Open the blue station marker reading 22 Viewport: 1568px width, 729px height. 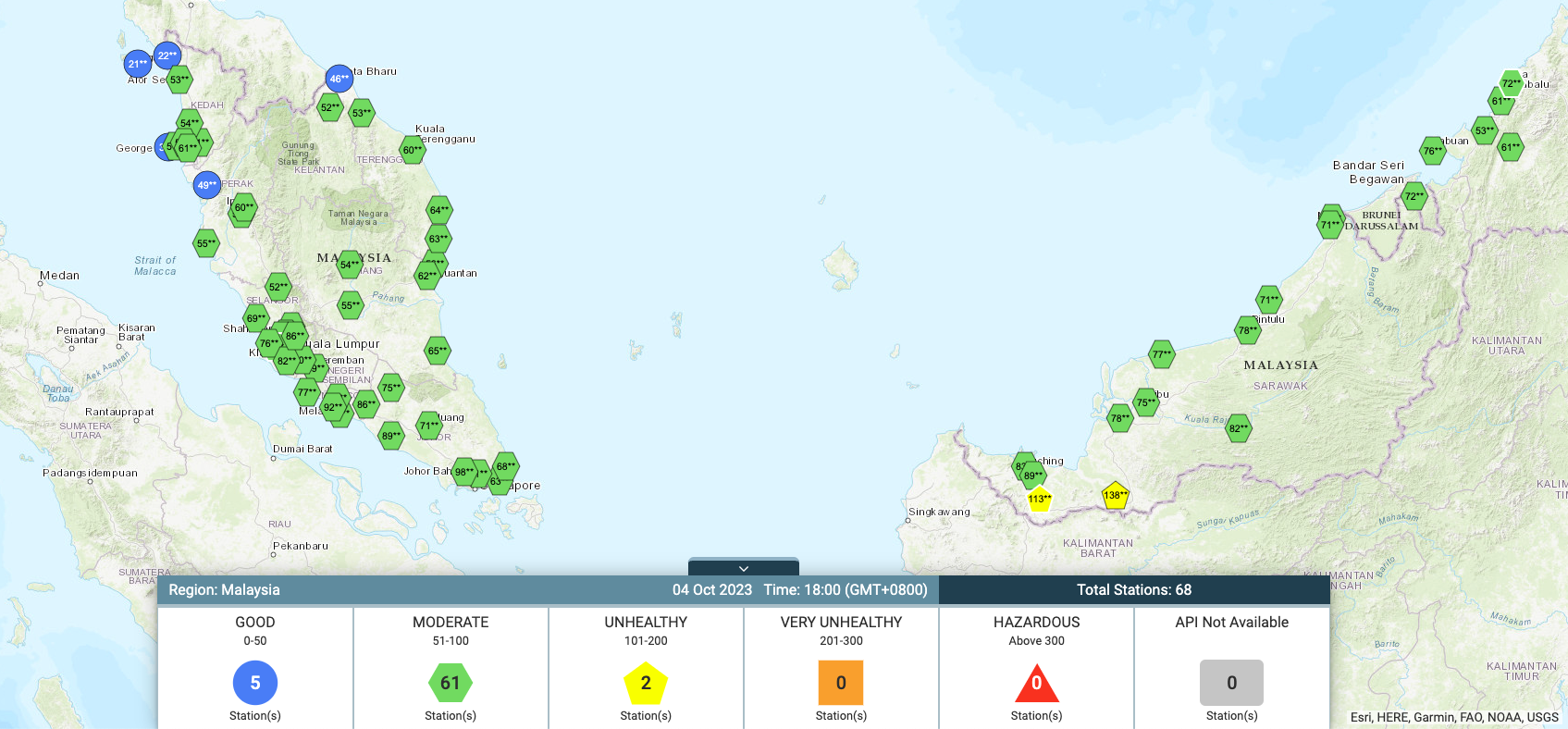(167, 56)
